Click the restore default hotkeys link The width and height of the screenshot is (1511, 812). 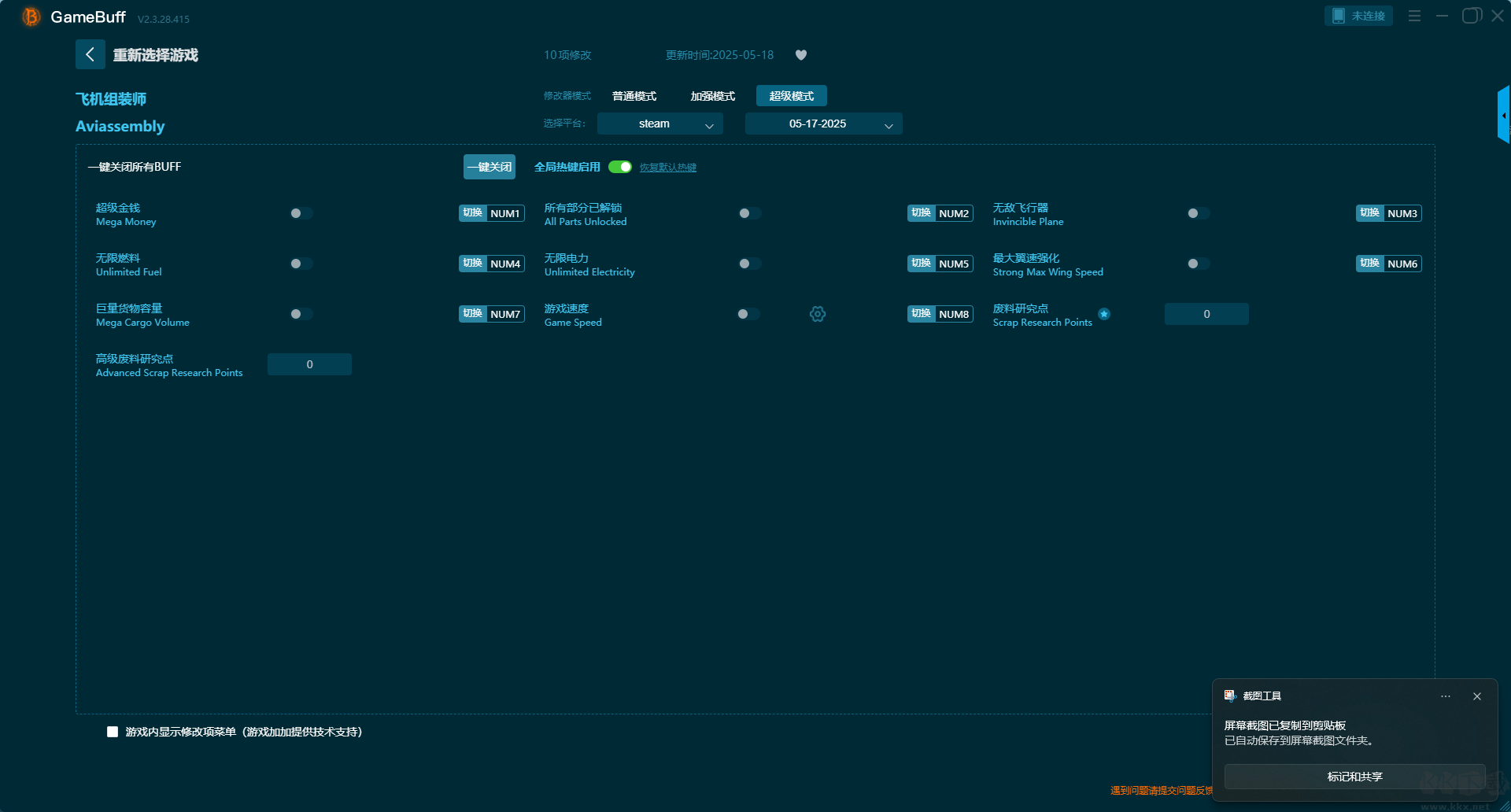[667, 168]
